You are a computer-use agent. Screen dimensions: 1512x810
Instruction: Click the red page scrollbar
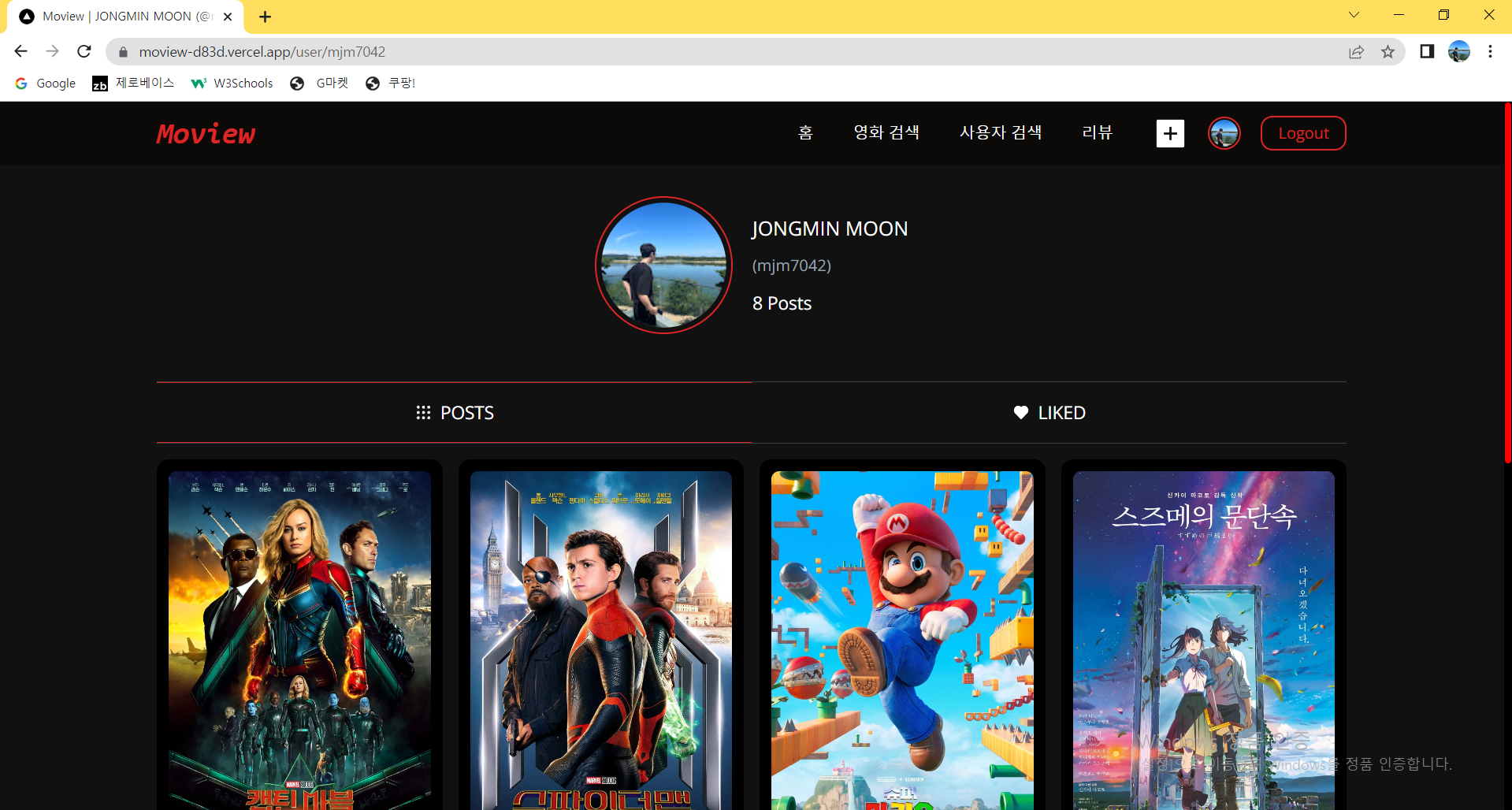click(x=1508, y=282)
